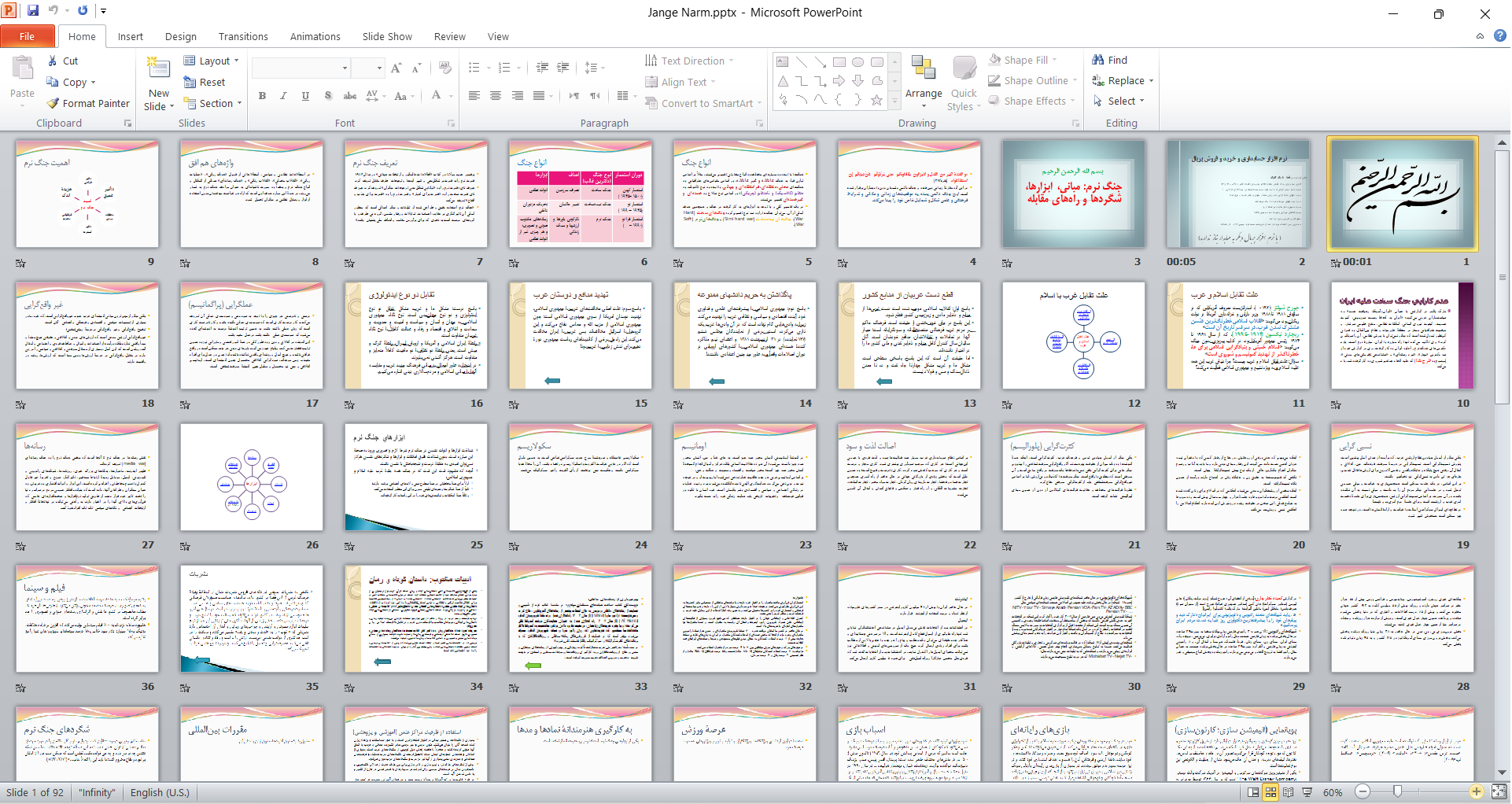The image size is (1512, 804).
Task: Click the Text Direction button
Action: [689, 61]
